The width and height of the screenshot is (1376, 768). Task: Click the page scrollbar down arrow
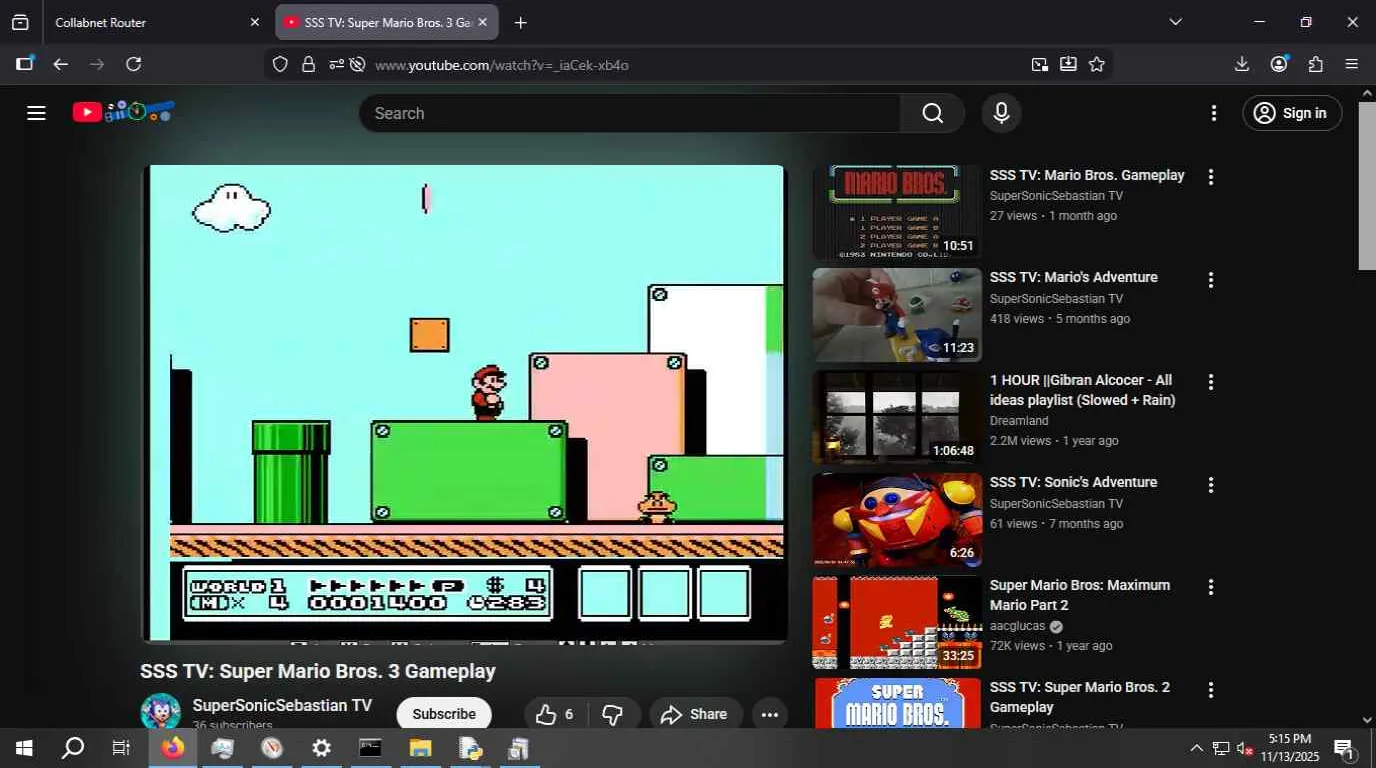1367,719
